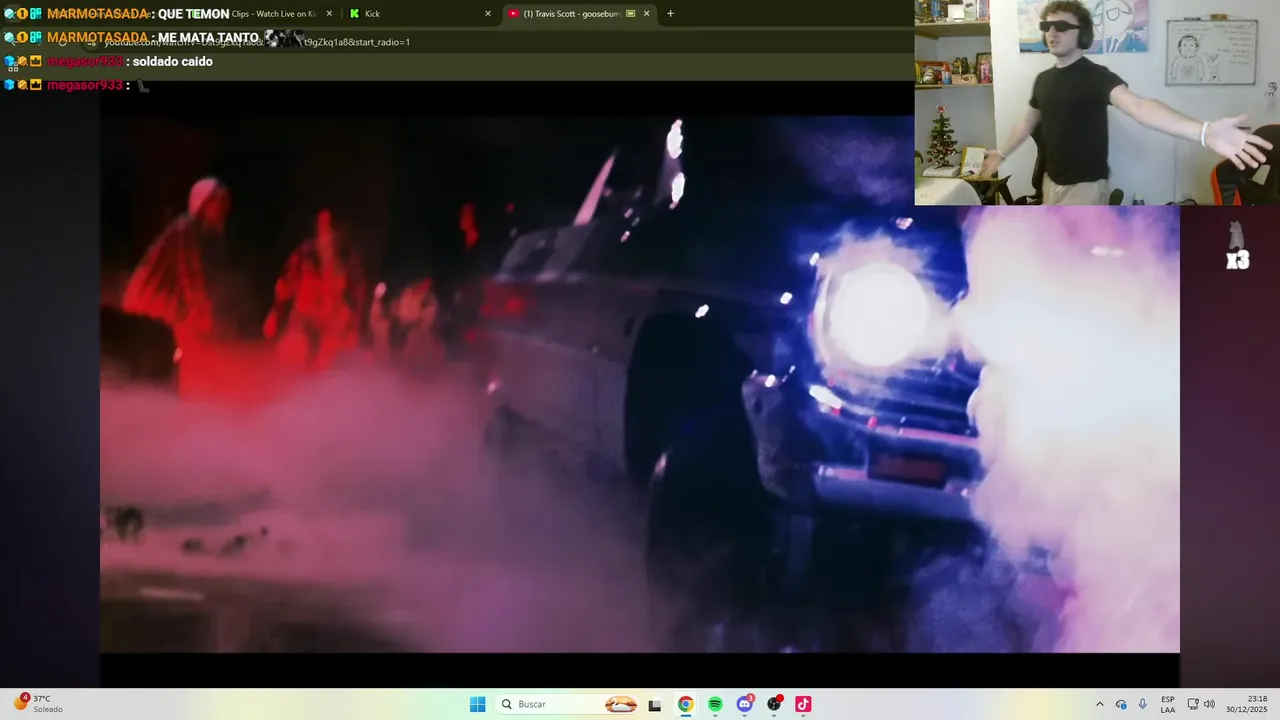The image size is (1280, 720).
Task: Open the Windows Start menu
Action: [478, 704]
